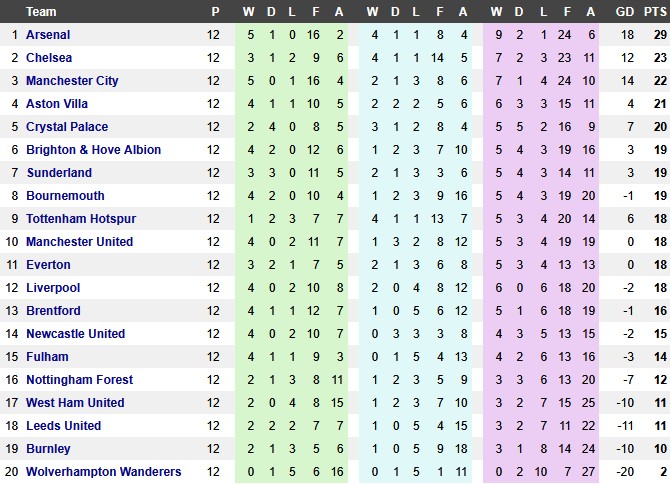Choose Everton from the table

48,265
